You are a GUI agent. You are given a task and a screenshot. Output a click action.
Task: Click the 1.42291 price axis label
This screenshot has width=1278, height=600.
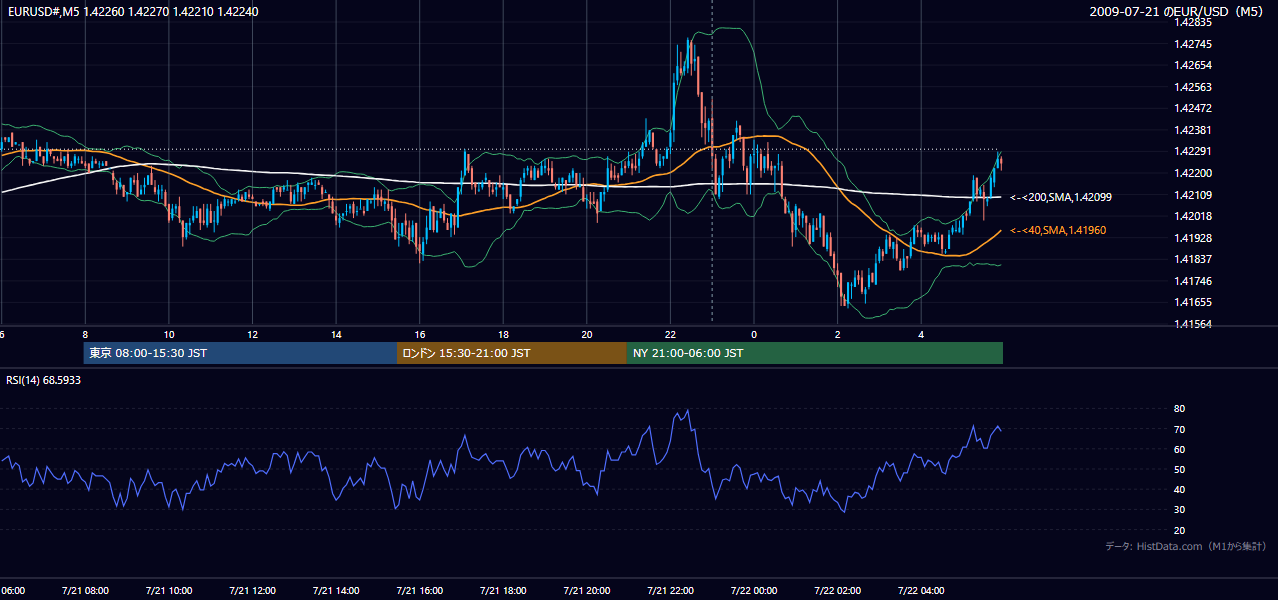coord(1194,152)
